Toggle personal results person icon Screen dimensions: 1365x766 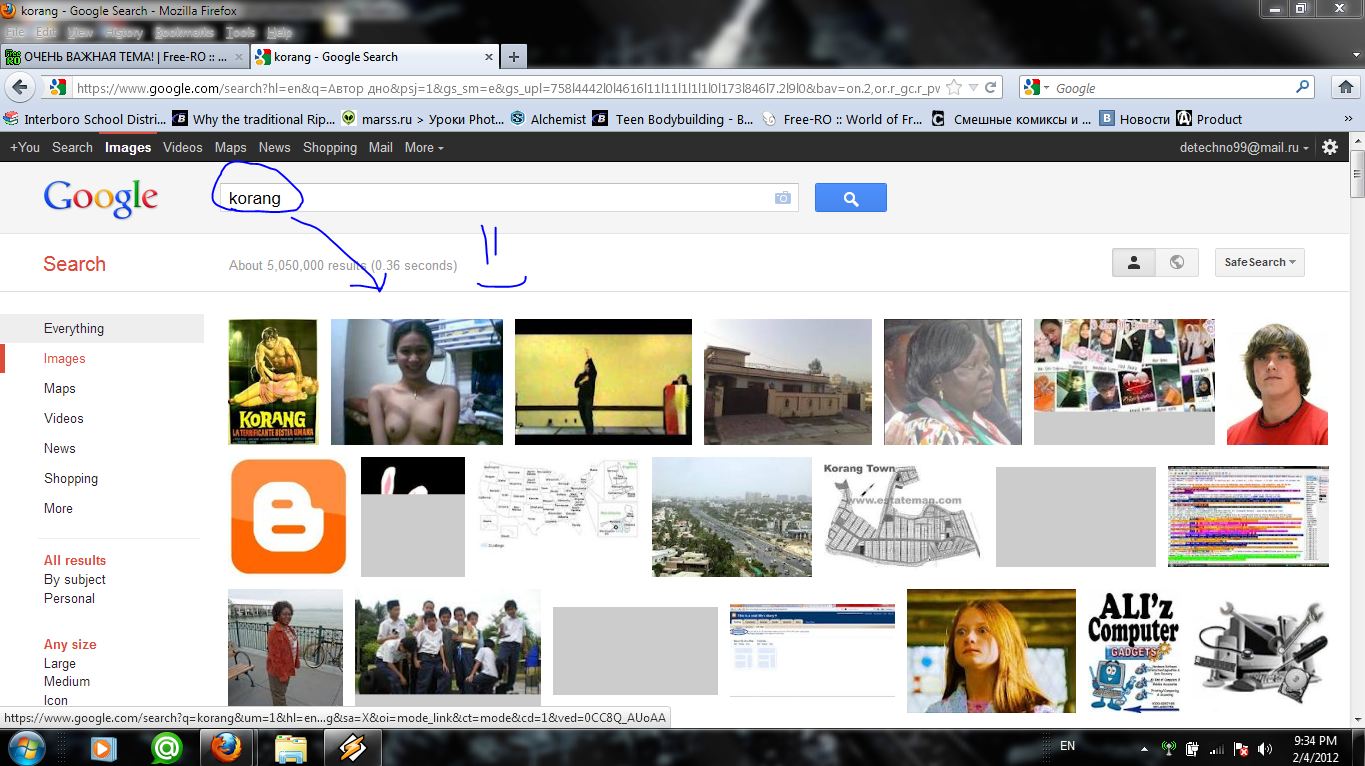coord(1134,262)
